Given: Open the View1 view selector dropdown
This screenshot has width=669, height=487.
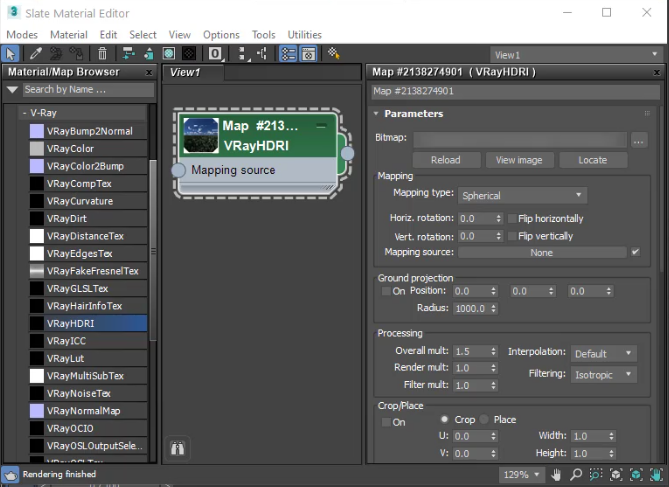Looking at the screenshot, I should 577,55.
